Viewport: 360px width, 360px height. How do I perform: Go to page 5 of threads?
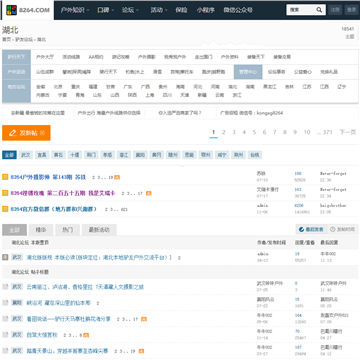click(x=254, y=132)
